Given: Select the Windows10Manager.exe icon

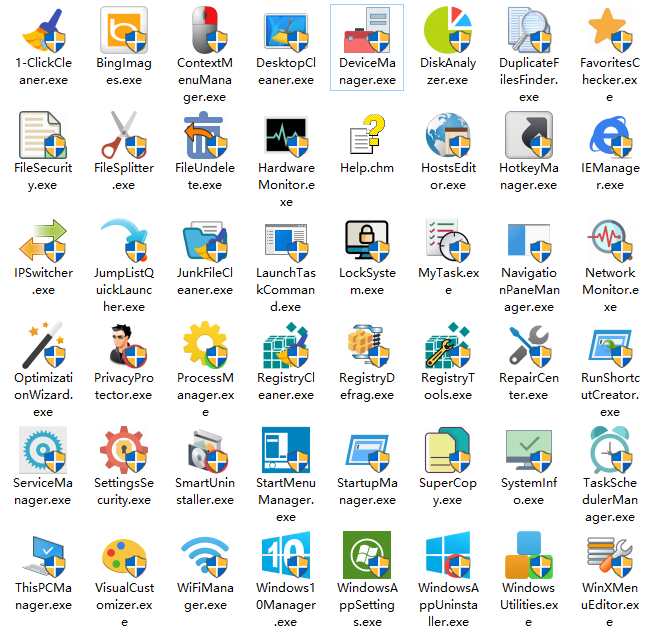Looking at the screenshot, I should [x=285, y=555].
